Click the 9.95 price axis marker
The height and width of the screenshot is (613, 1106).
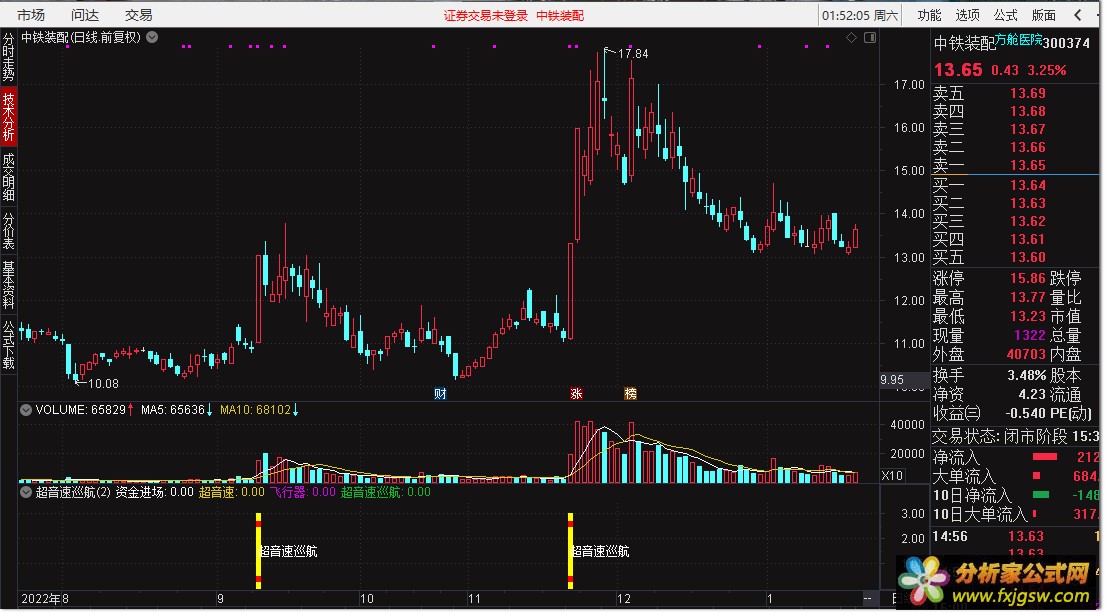coord(892,380)
